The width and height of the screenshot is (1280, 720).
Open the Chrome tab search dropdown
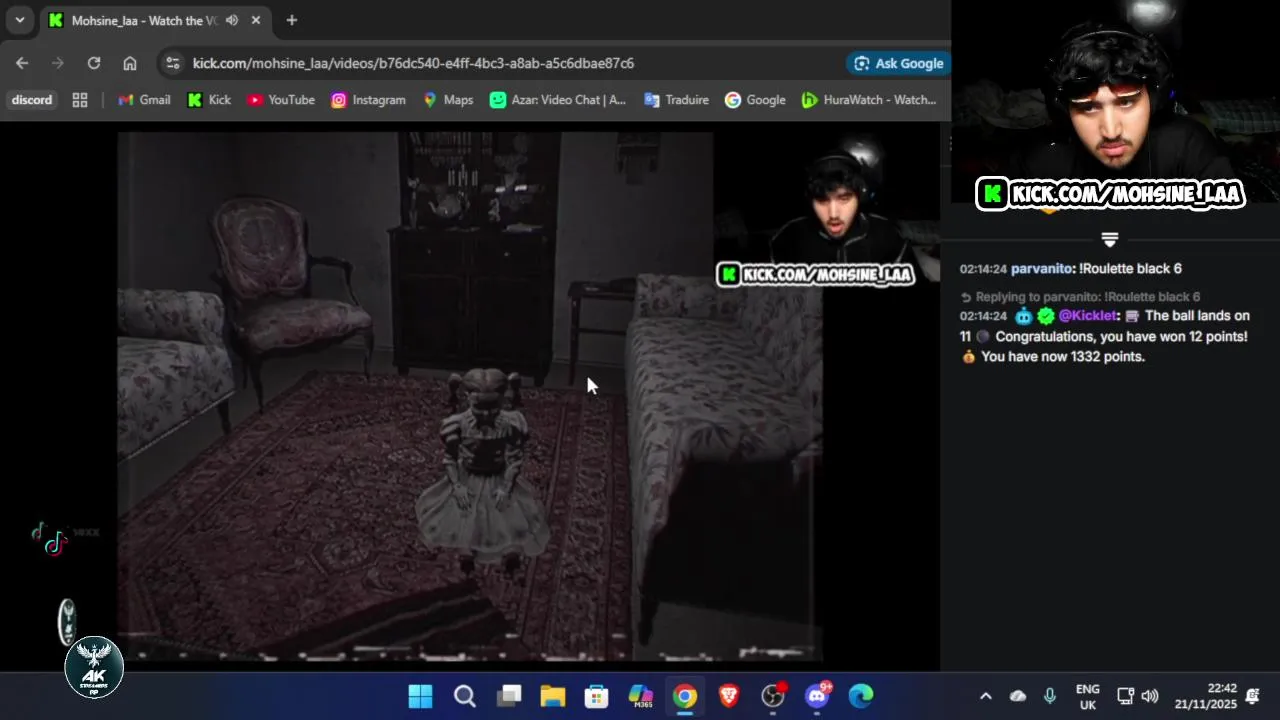point(19,20)
